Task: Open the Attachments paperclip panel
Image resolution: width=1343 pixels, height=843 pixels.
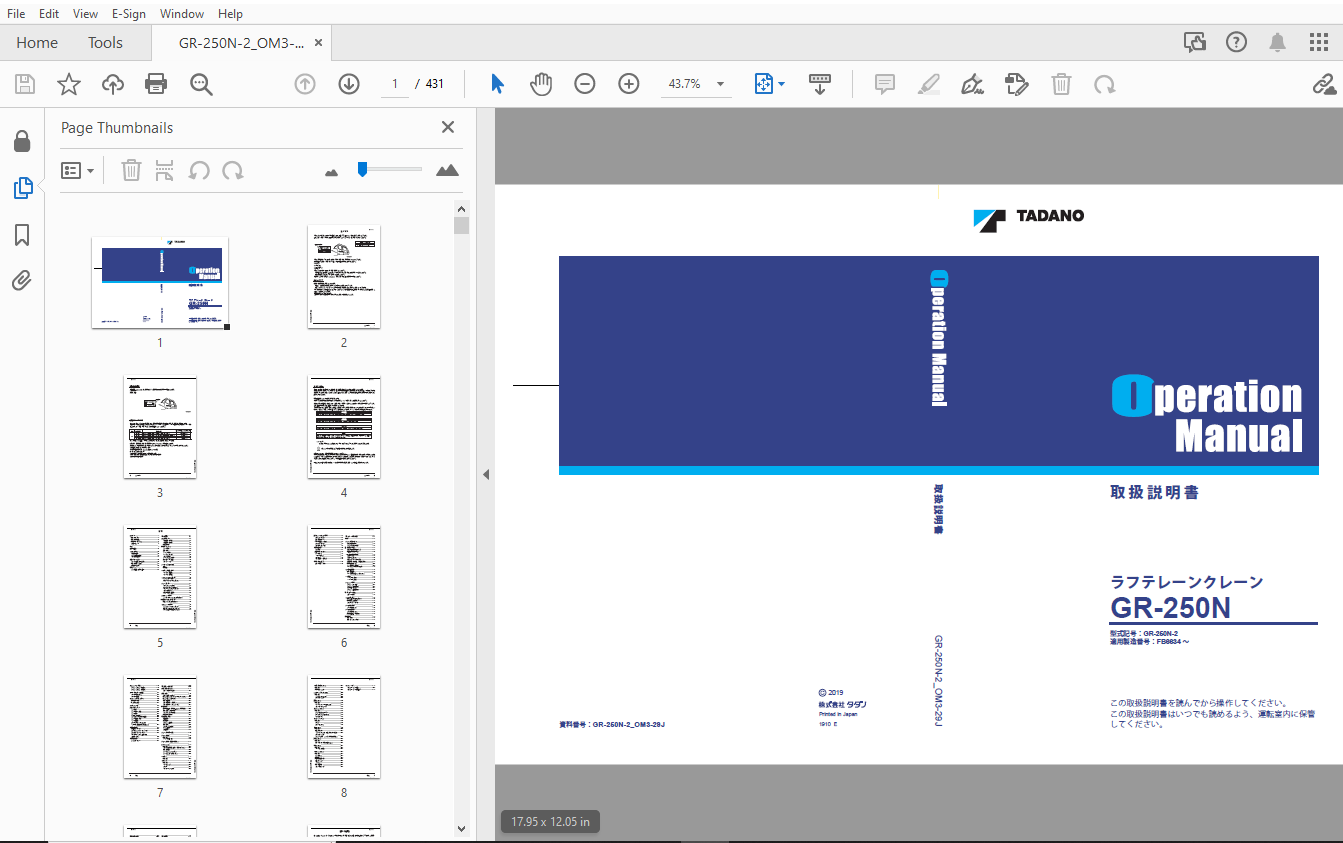Action: click(x=22, y=280)
